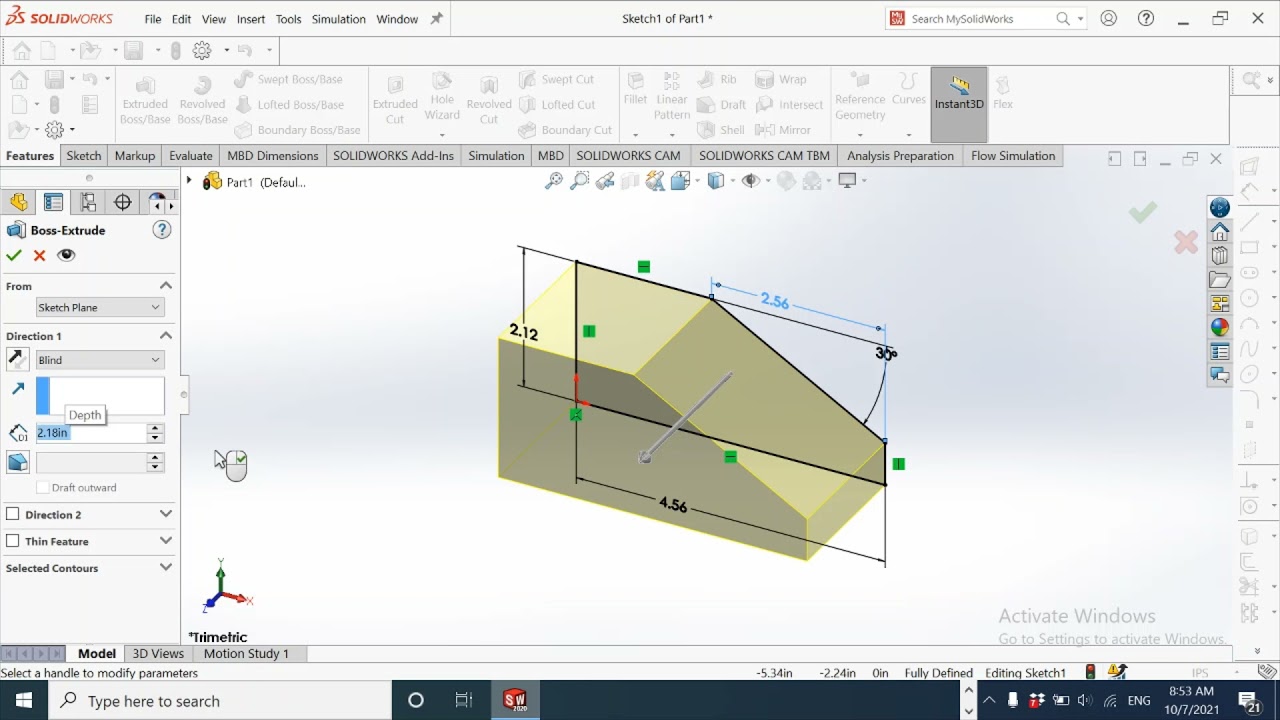Switch to the SOLIDWORKS CAM tab
This screenshot has height=720, width=1280.
click(628, 156)
